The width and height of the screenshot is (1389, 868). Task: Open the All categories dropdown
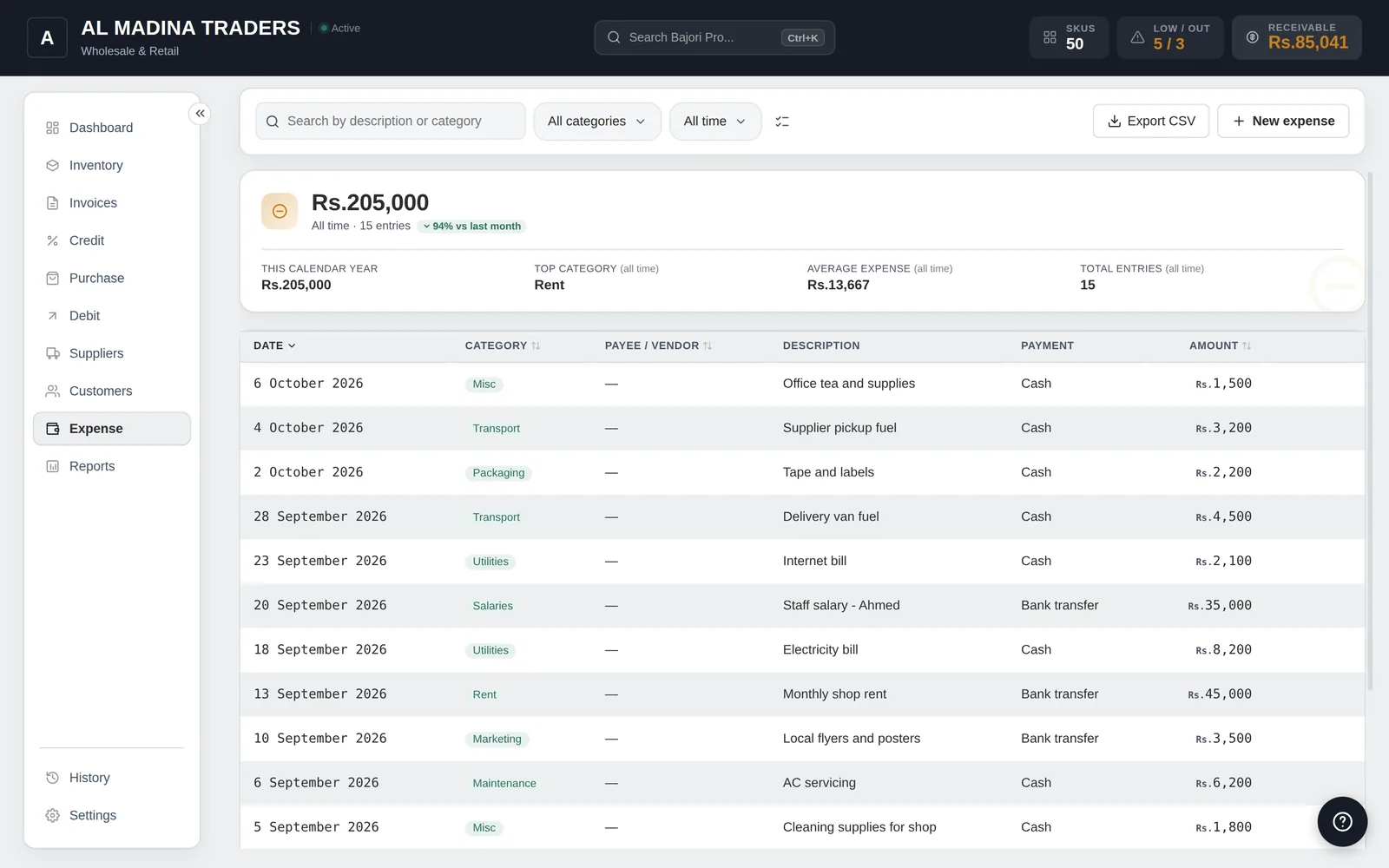click(x=597, y=122)
